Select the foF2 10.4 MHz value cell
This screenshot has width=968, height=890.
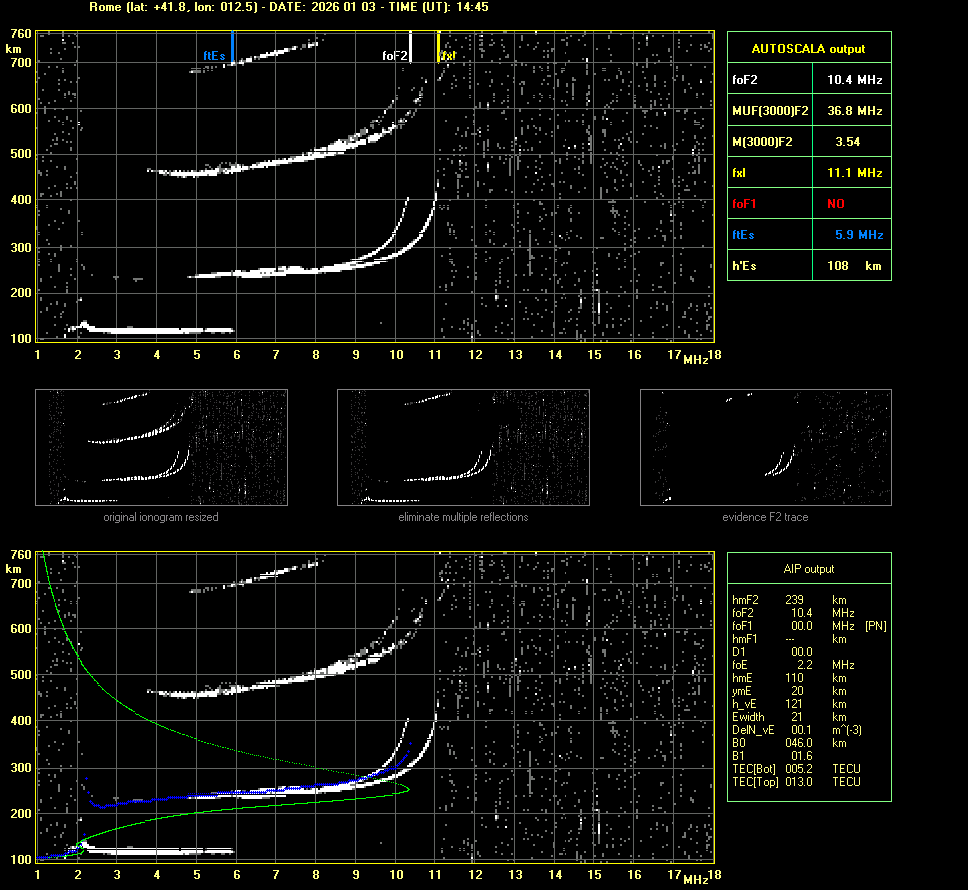coord(853,80)
